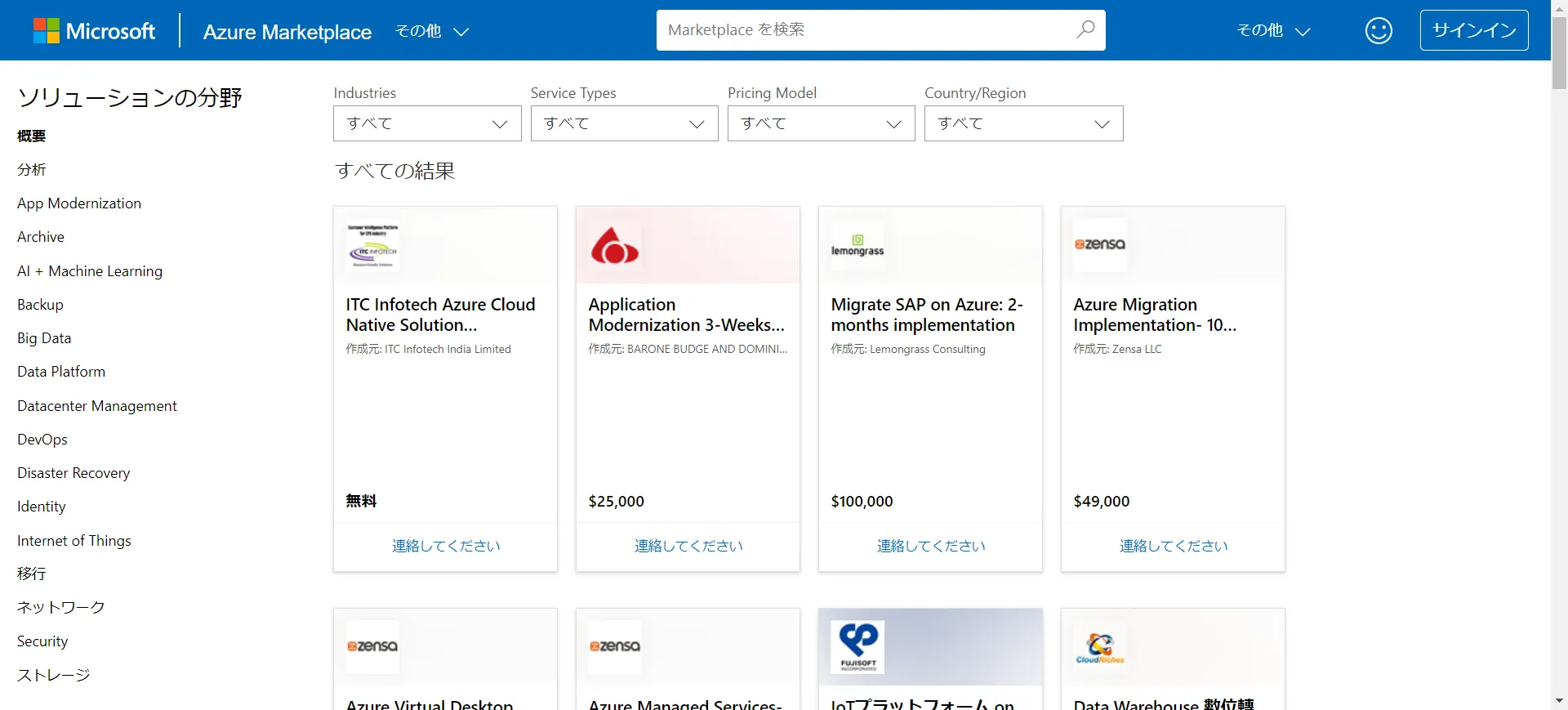Click the $25,000 price text

(x=616, y=502)
